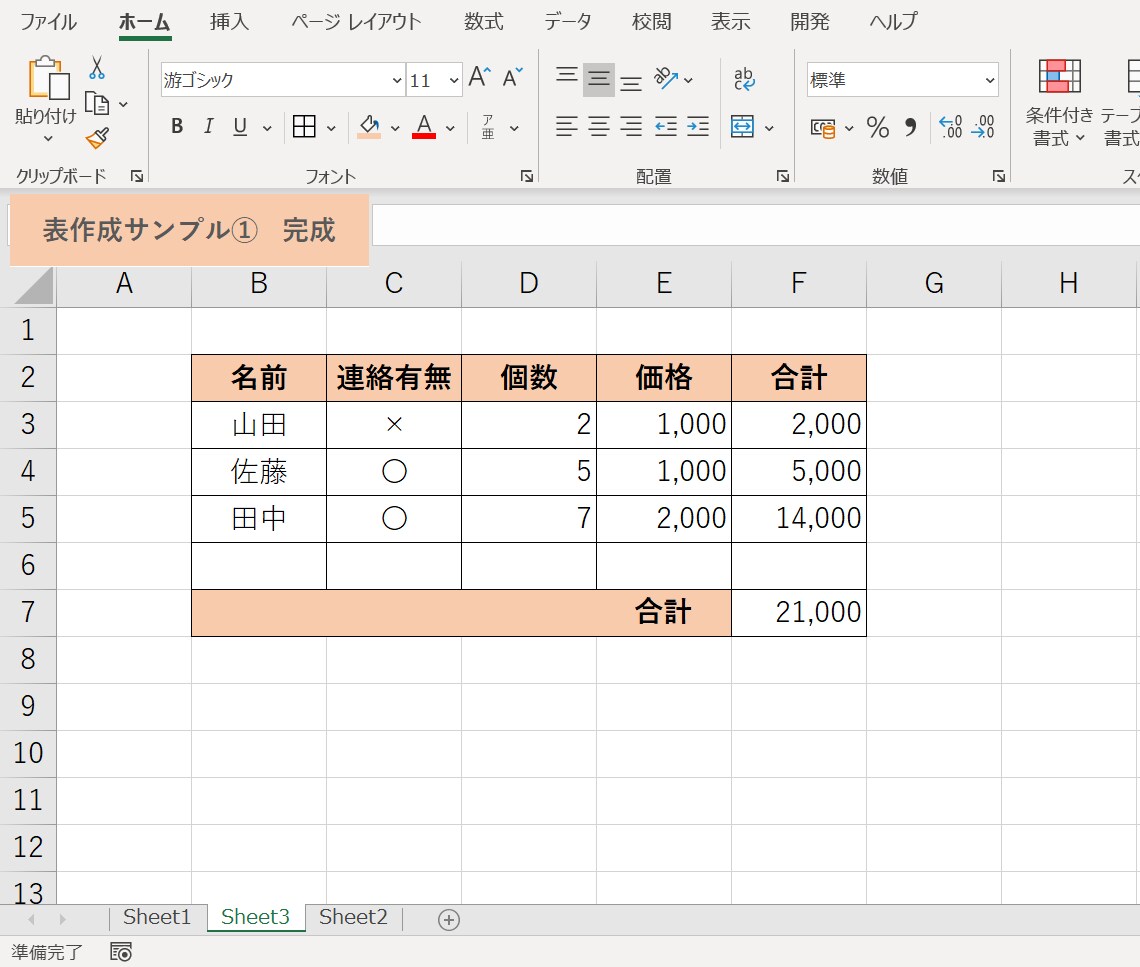Add a new sheet with plus icon
The image size is (1140, 967).
tap(449, 920)
